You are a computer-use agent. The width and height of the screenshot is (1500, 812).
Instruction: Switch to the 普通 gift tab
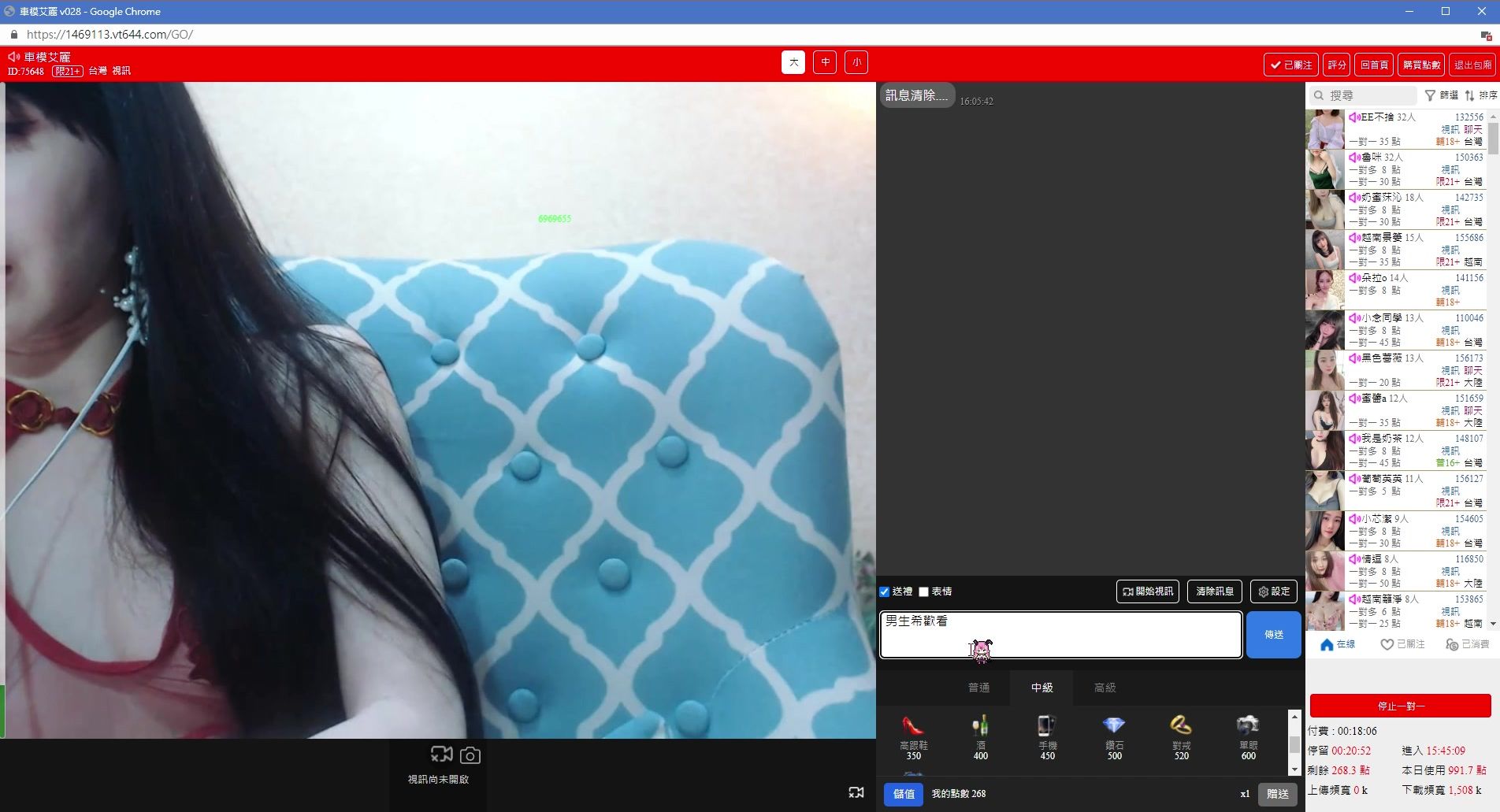click(x=978, y=688)
